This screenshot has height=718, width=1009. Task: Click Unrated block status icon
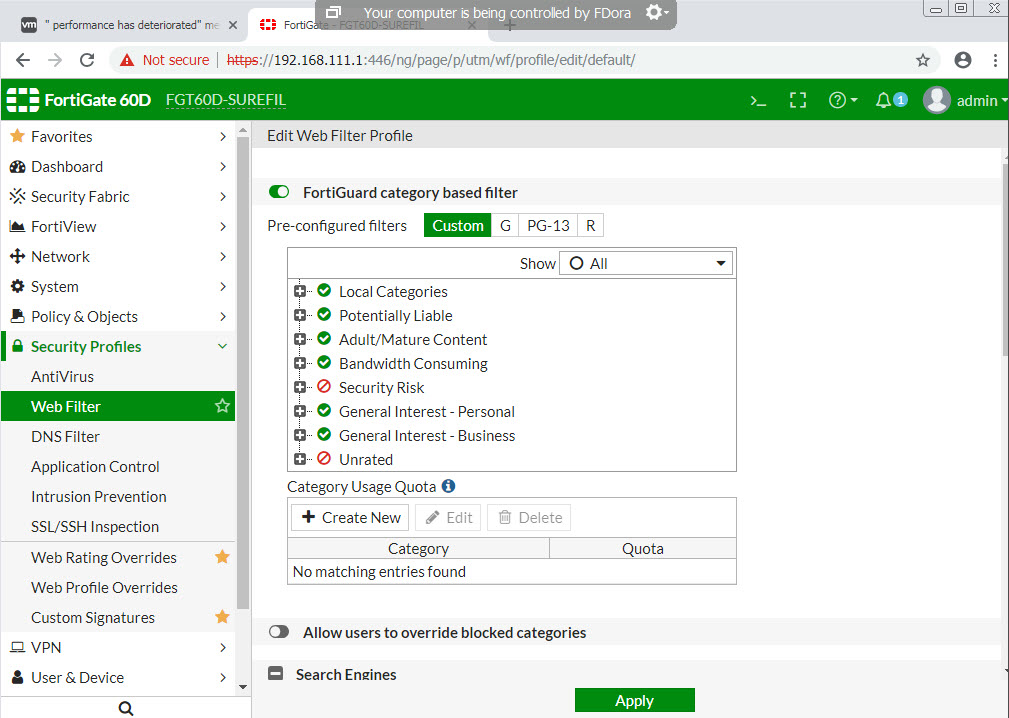click(x=324, y=458)
